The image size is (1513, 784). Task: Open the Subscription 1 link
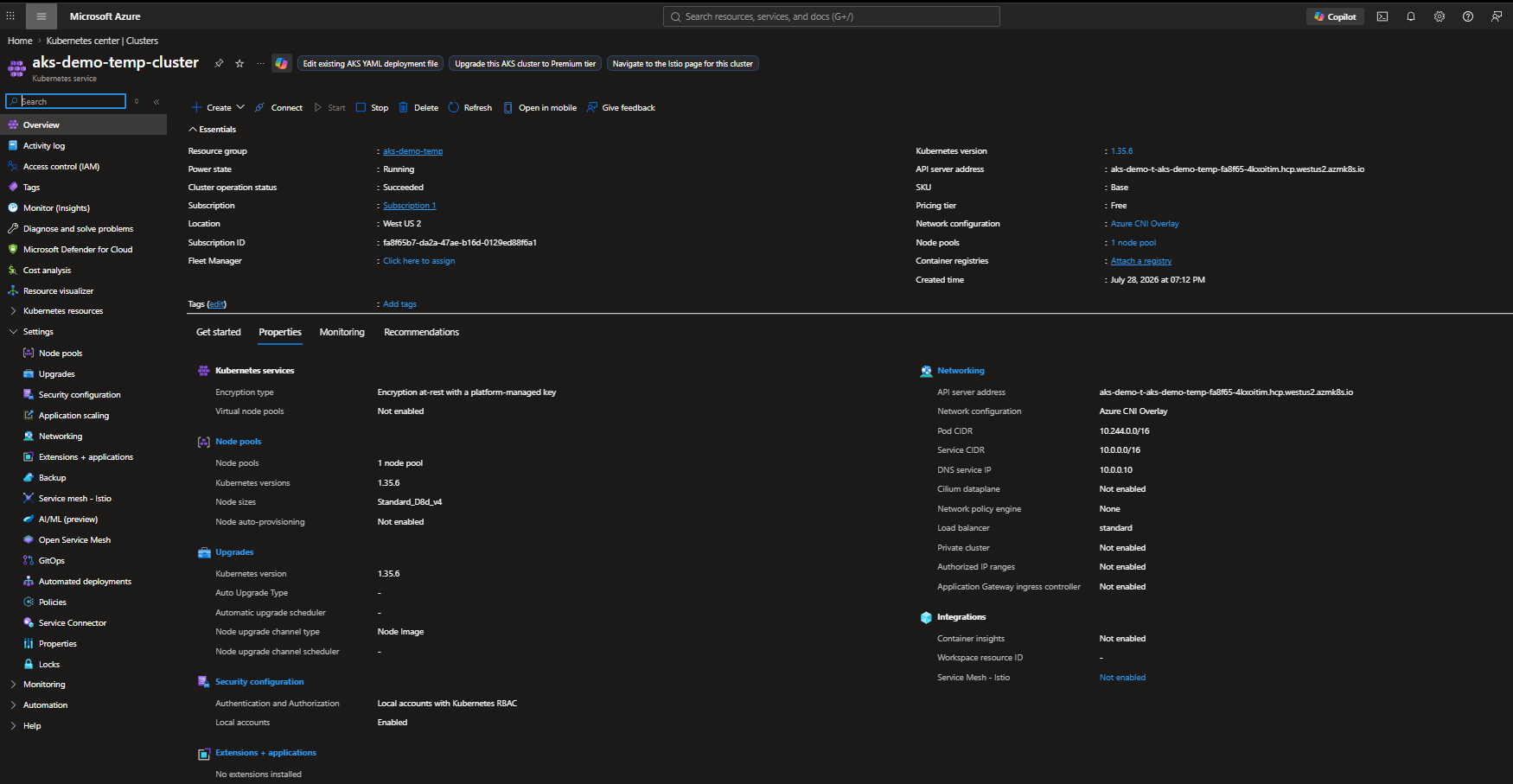point(410,206)
